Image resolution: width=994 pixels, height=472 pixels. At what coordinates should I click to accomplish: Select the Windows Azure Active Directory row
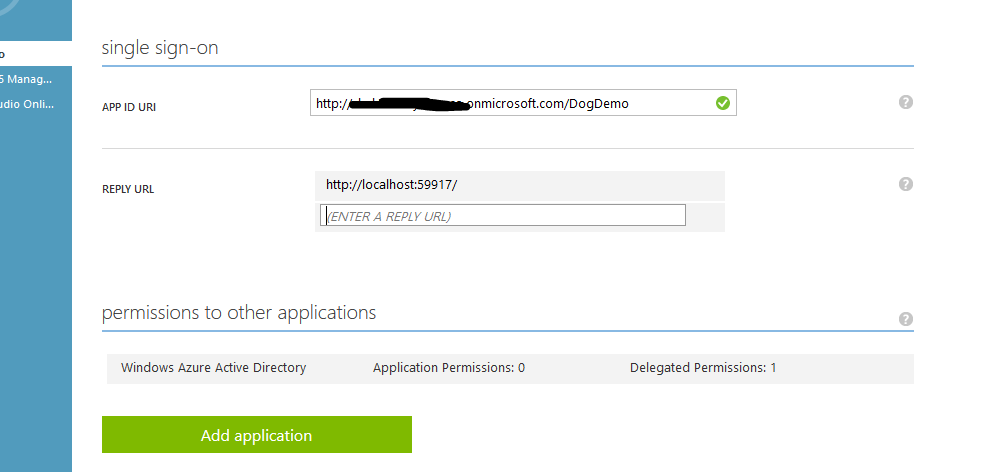(213, 368)
